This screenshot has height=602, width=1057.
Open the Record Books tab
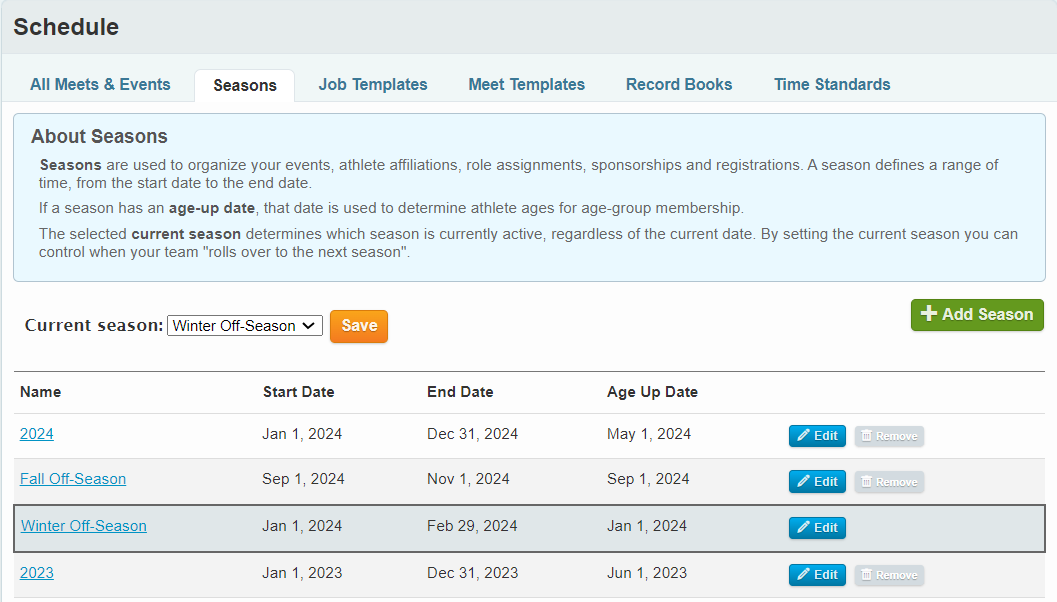coord(679,85)
